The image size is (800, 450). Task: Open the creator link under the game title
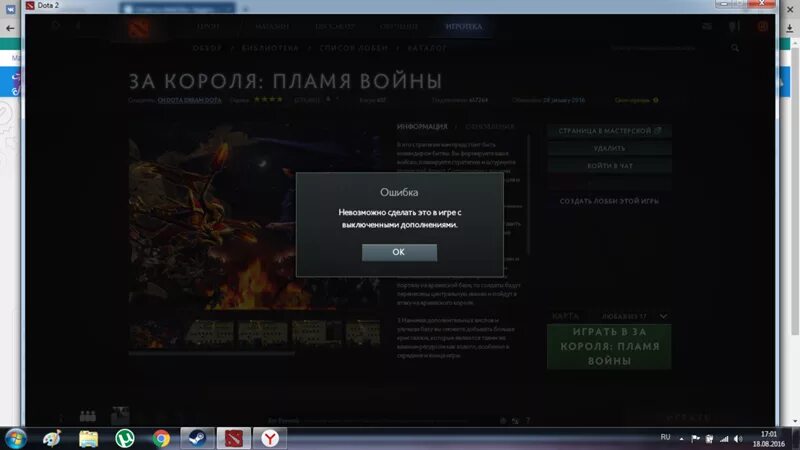189,100
